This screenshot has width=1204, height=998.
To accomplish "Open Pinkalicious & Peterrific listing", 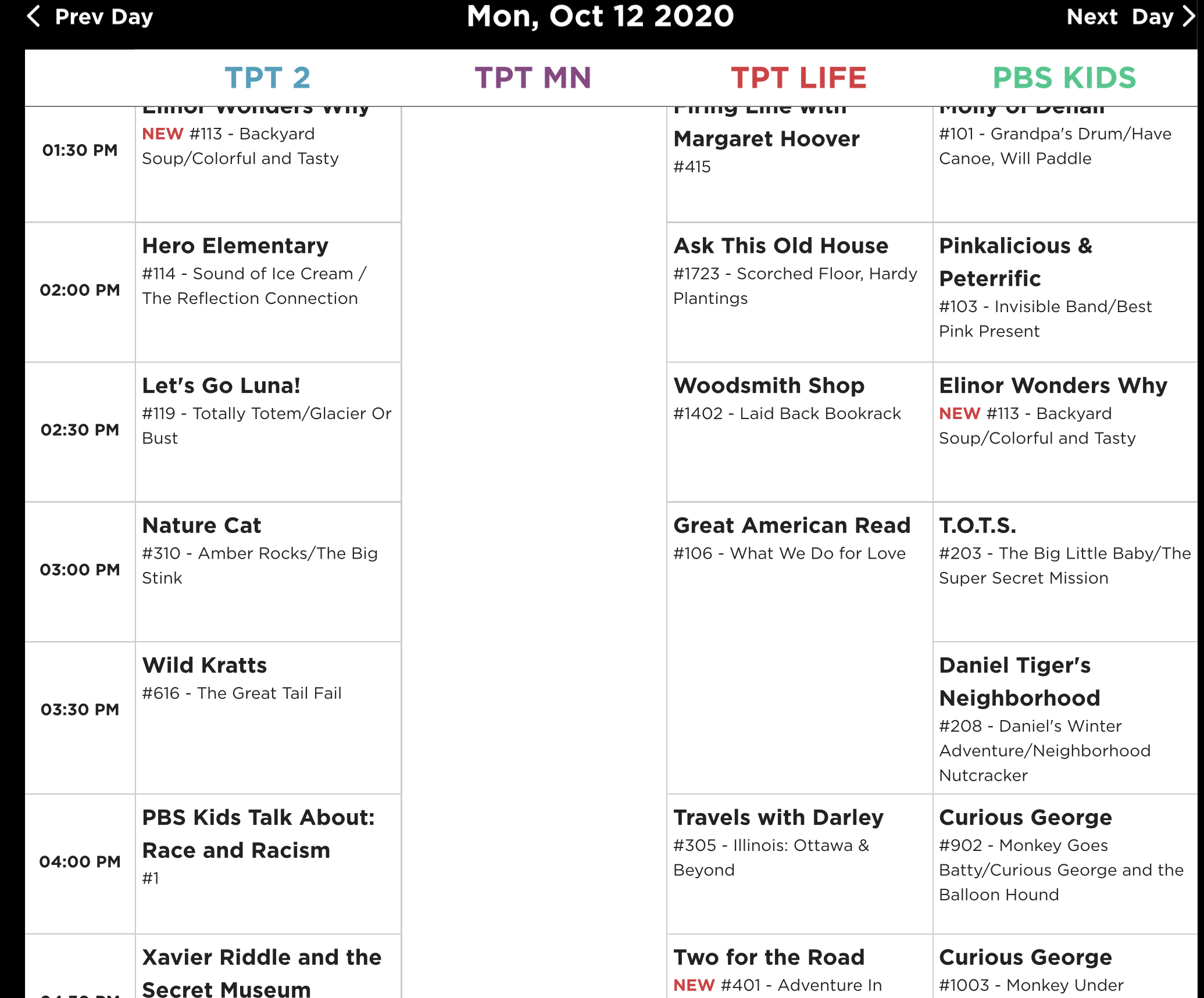I will coord(1016,262).
